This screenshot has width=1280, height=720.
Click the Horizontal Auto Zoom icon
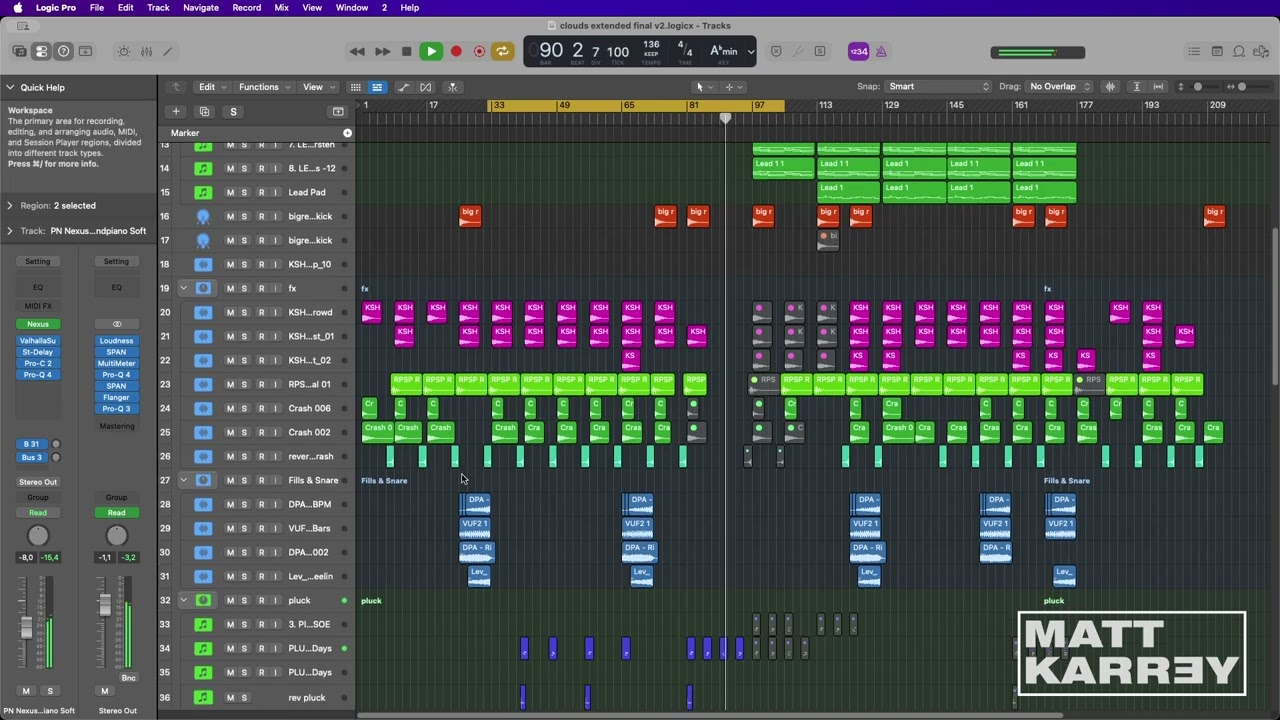(x=1158, y=87)
